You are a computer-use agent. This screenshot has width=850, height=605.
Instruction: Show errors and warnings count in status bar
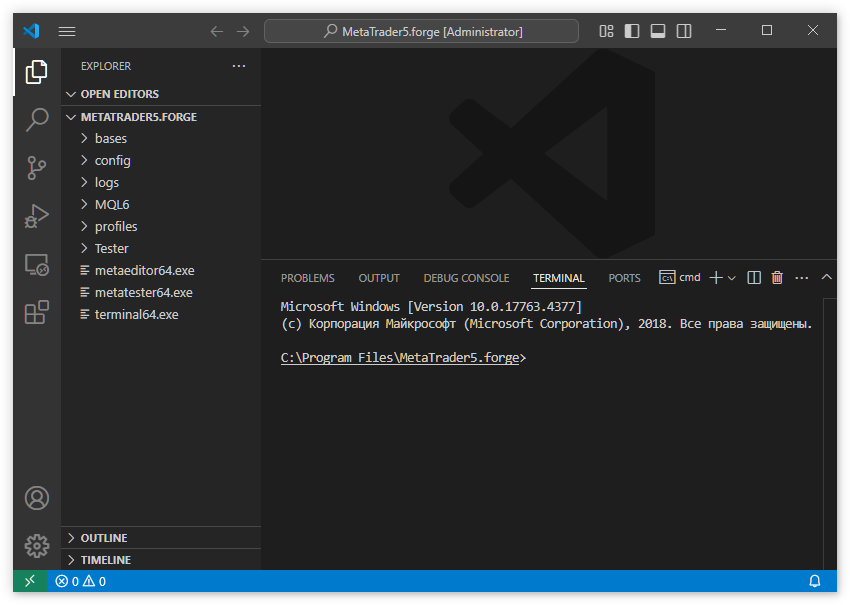pos(80,581)
